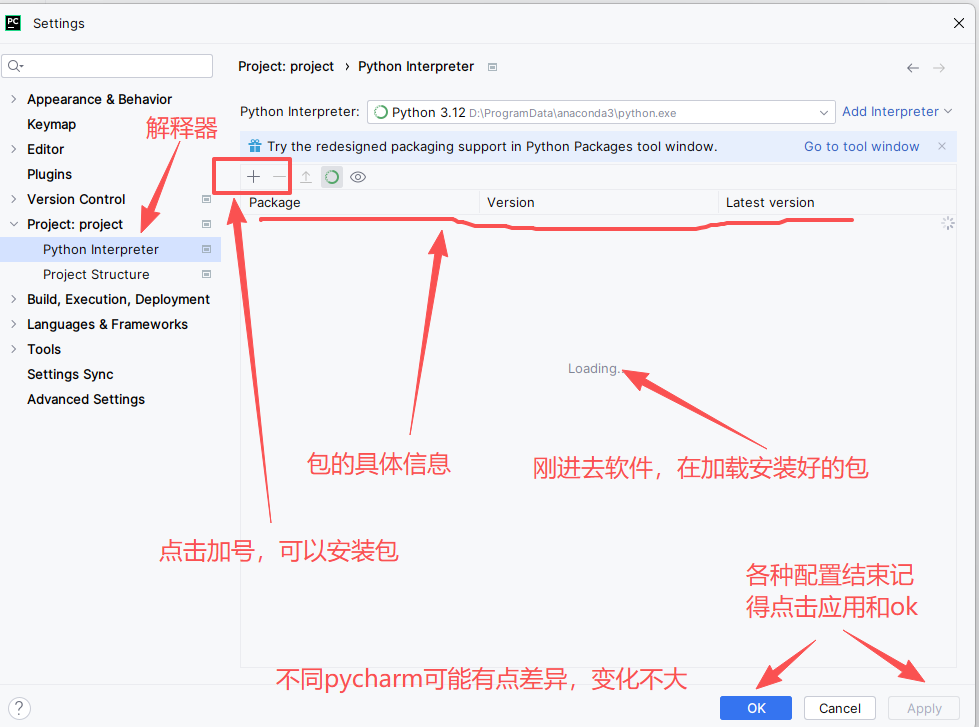This screenshot has width=979, height=727.
Task: Expand the Tools section
Action: click(14, 349)
